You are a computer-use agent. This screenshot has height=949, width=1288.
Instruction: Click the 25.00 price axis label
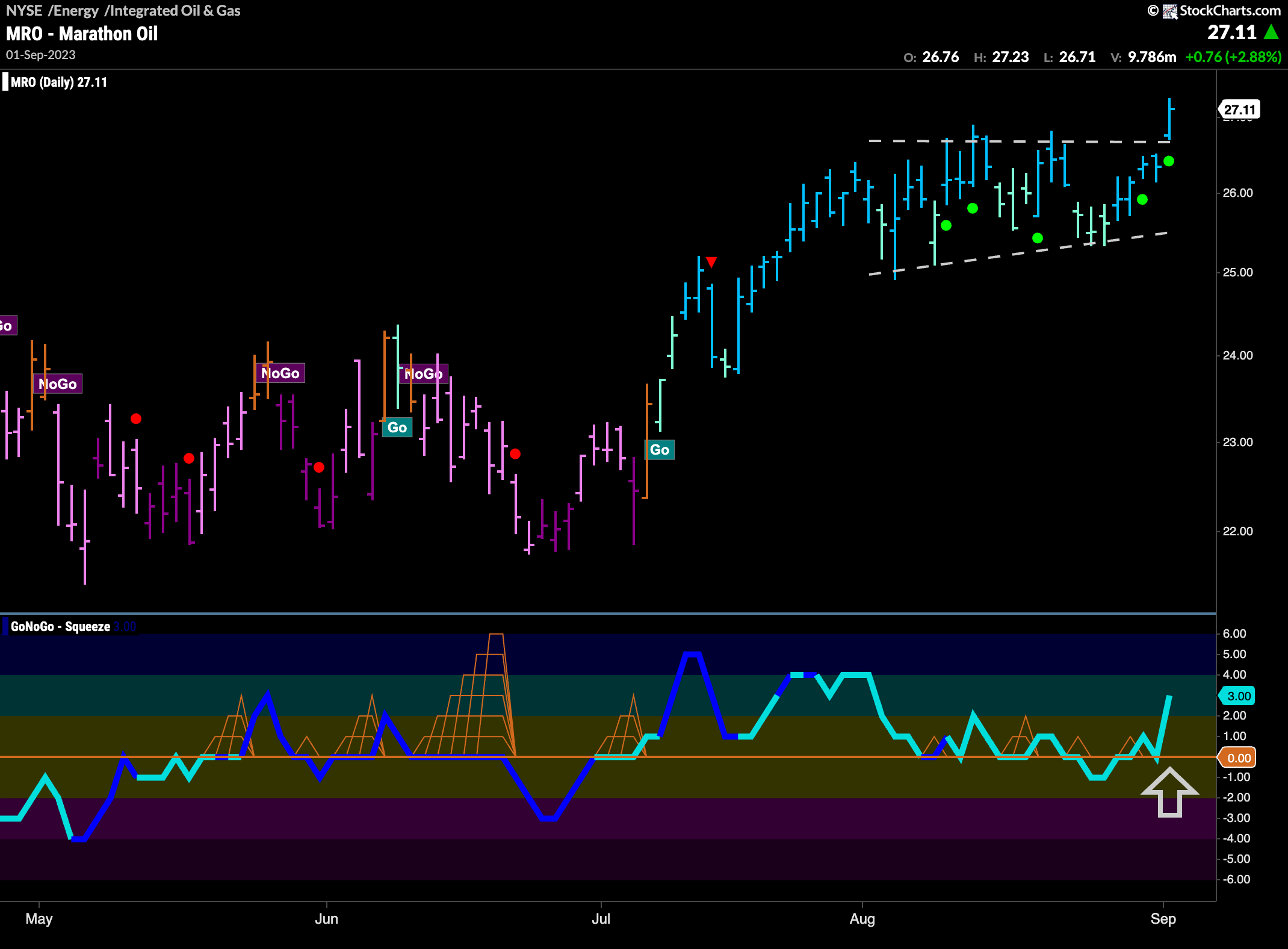(x=1238, y=272)
